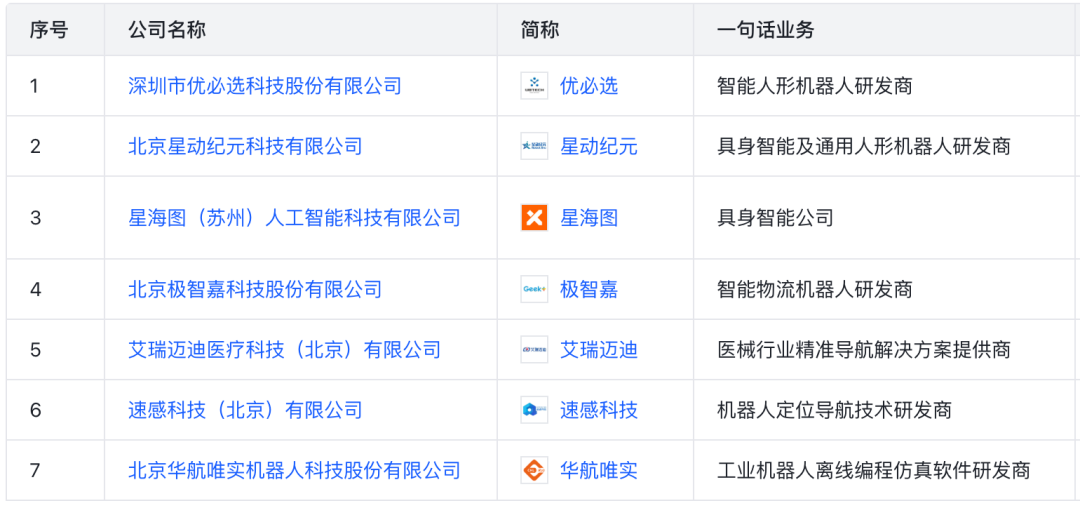Select the 智能物流机器人研发商 text
Image resolution: width=1080 pixels, height=508 pixels.
814,290
